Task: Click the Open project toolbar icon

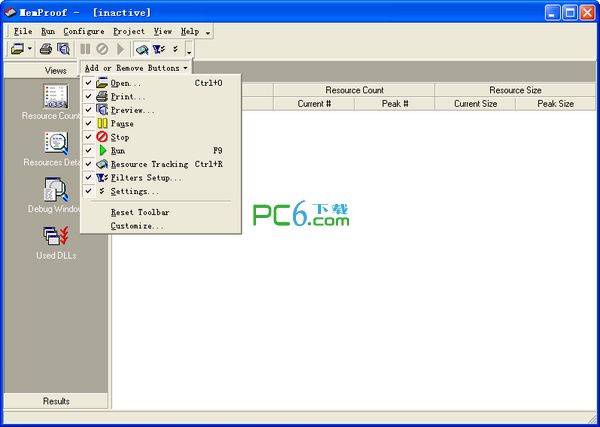Action: [17, 49]
